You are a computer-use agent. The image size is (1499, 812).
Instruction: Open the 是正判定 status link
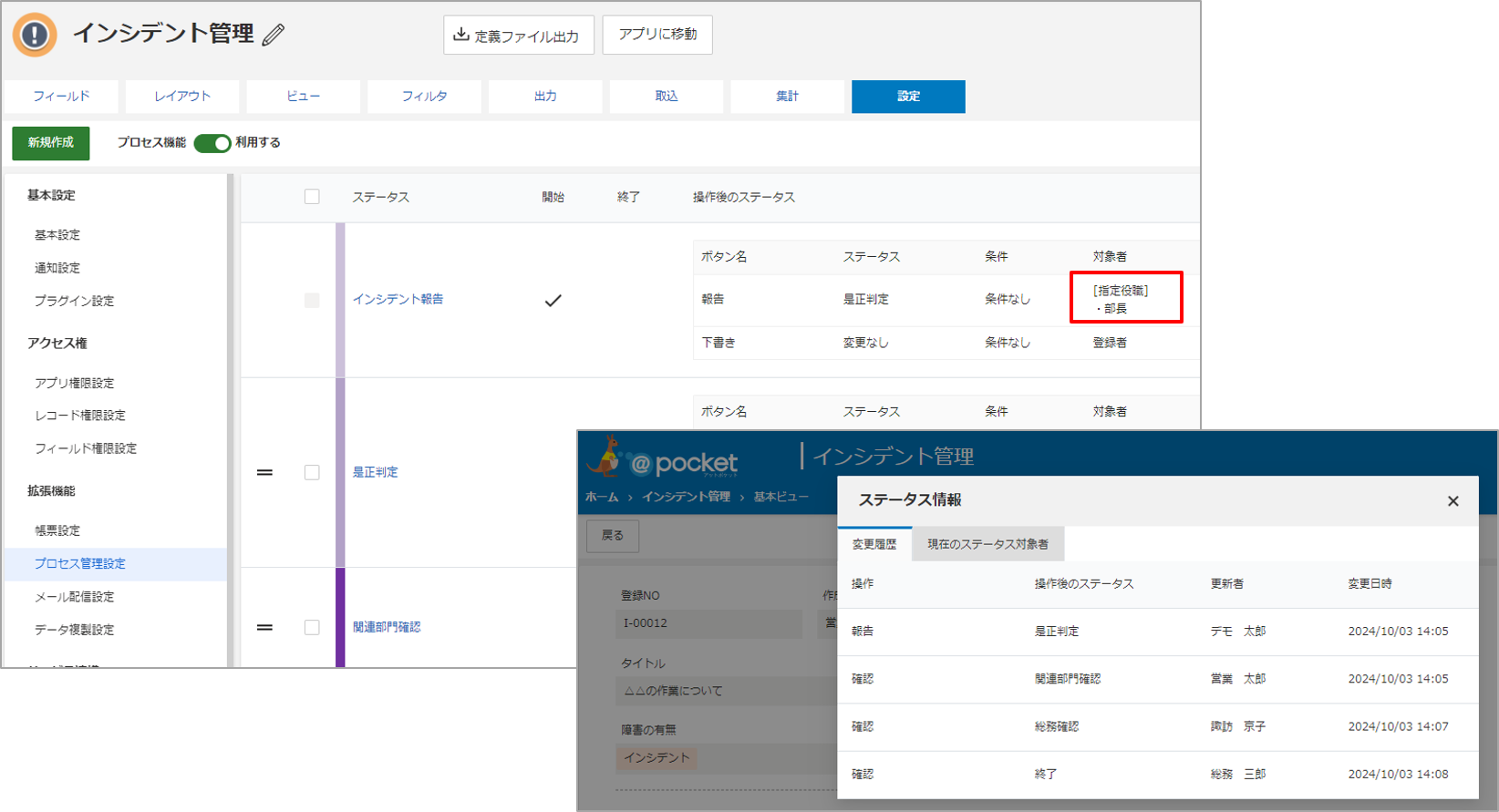click(376, 472)
